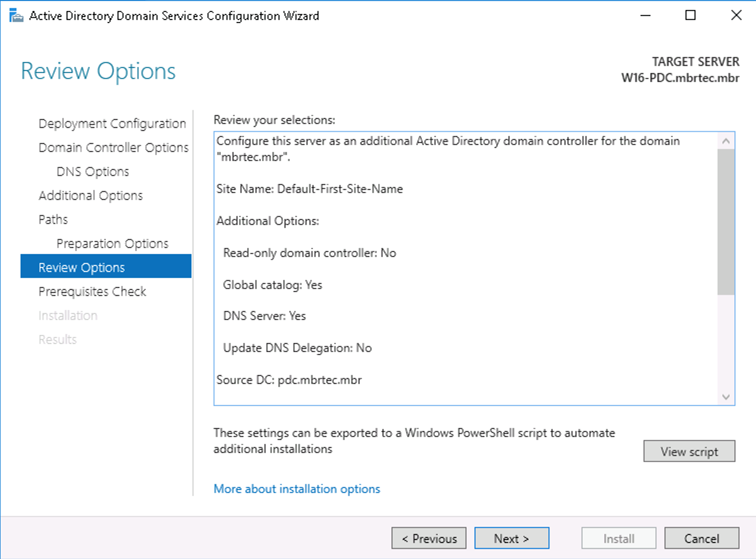Click 'Site Name: Default-First-Site-Name' text

(x=310, y=189)
